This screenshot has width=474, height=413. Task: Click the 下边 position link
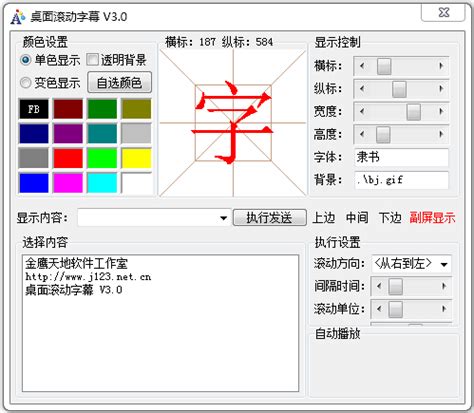(x=390, y=218)
